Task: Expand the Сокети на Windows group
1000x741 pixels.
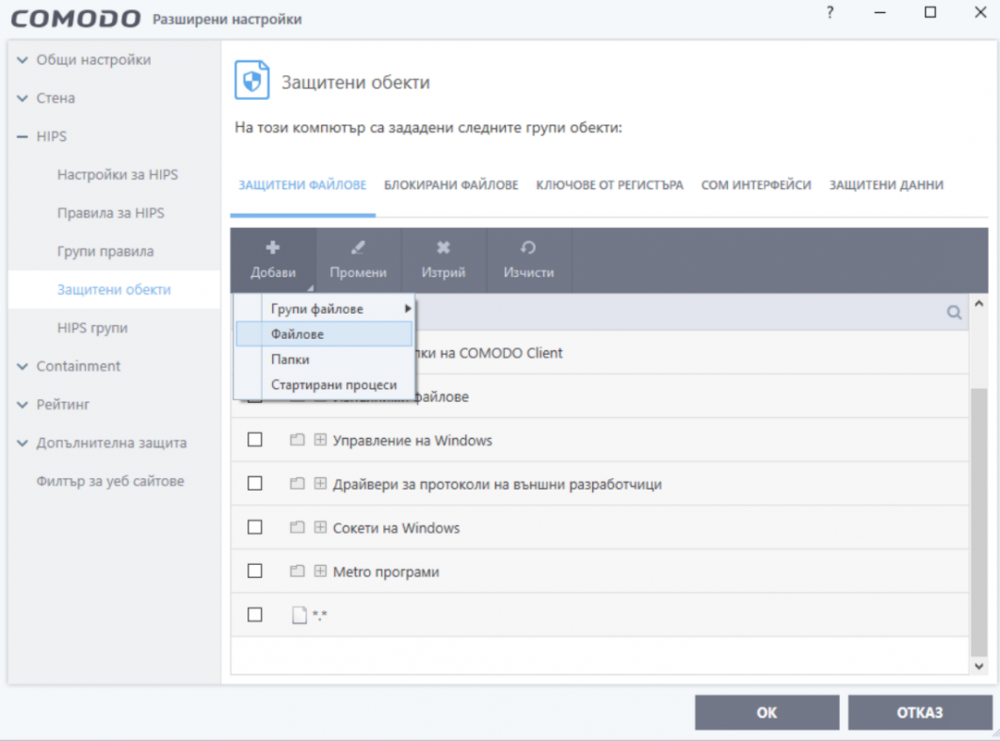Action: tap(320, 527)
